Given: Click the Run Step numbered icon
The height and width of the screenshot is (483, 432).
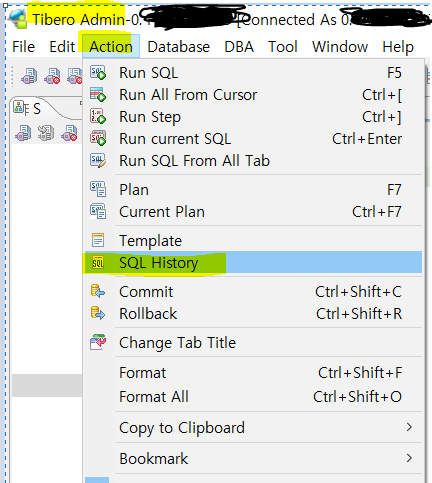Looking at the screenshot, I should click(x=98, y=117).
